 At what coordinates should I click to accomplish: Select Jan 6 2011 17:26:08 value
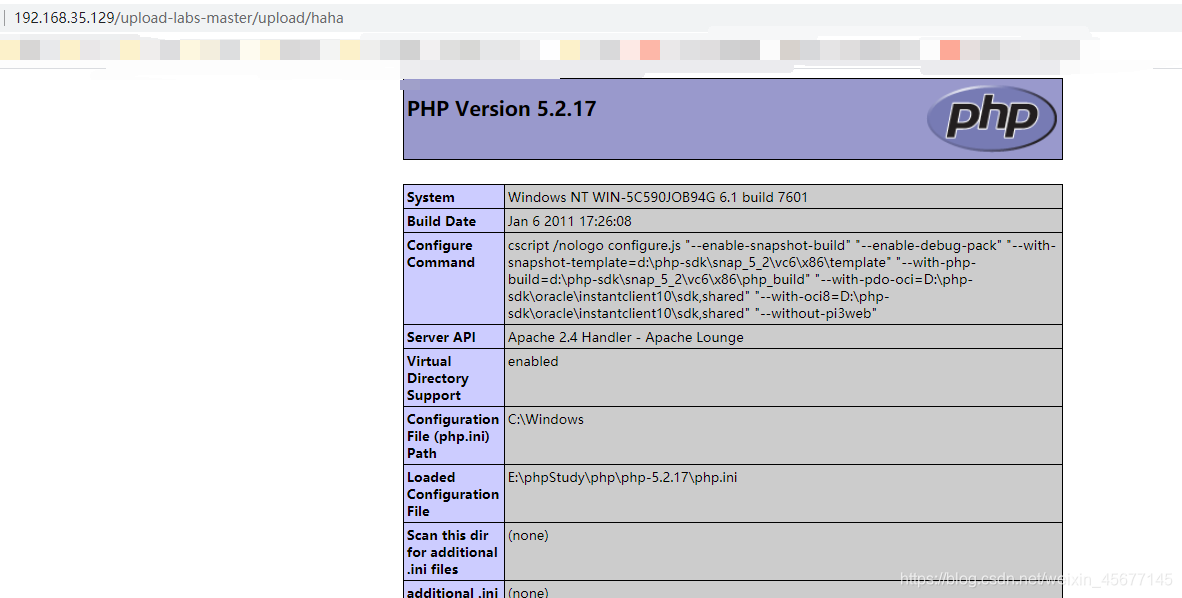click(569, 222)
